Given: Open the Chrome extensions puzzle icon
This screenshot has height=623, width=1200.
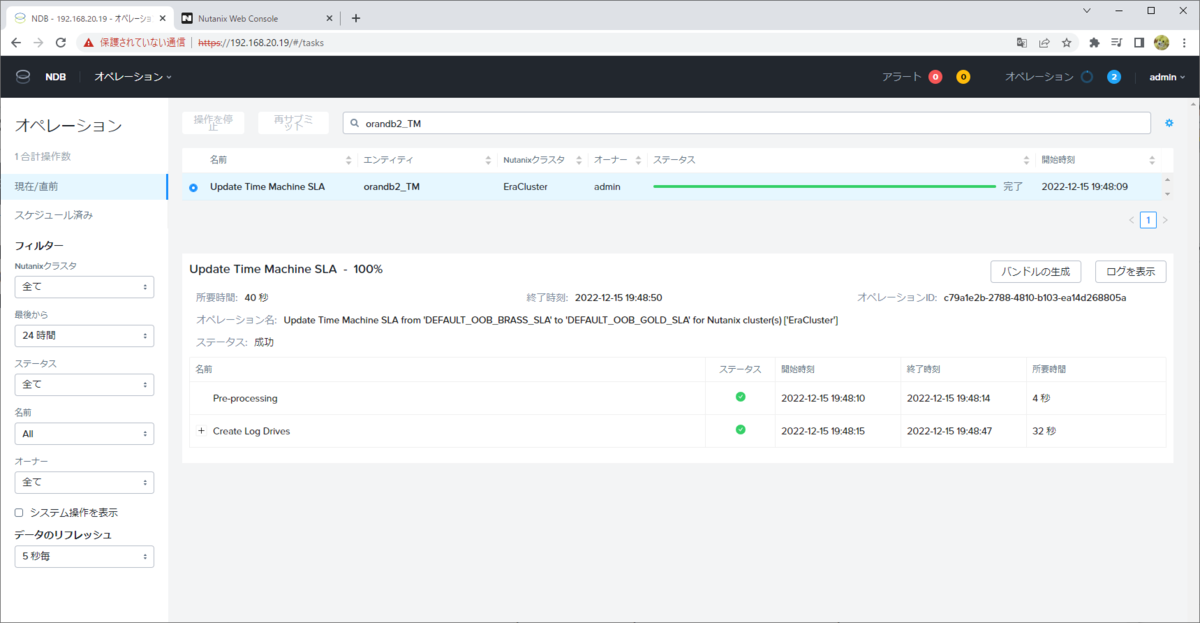Looking at the screenshot, I should point(1094,43).
